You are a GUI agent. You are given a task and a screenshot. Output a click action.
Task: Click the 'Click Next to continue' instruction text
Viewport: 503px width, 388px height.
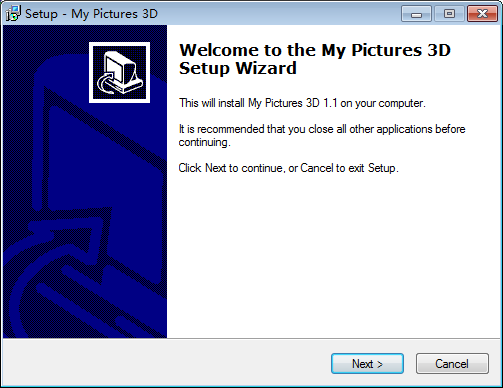click(x=289, y=168)
